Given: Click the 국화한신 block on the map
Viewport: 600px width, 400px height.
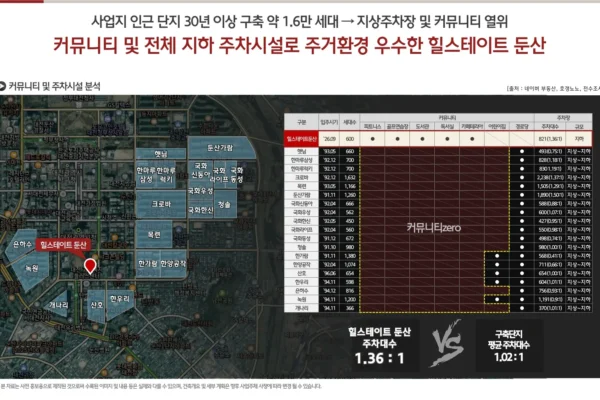Looking at the screenshot, I should (201, 210).
